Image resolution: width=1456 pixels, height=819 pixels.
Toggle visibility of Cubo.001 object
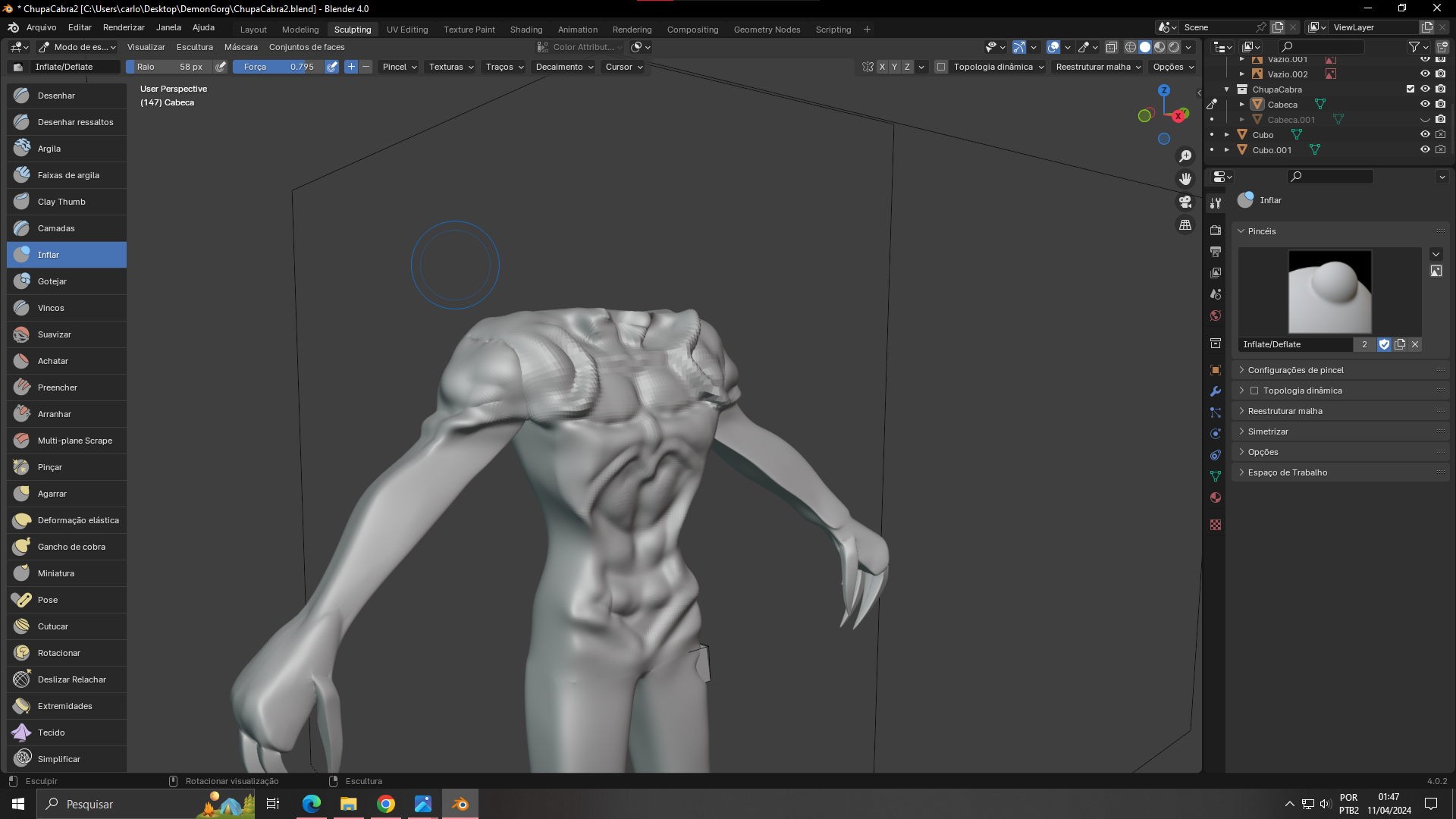point(1425,150)
